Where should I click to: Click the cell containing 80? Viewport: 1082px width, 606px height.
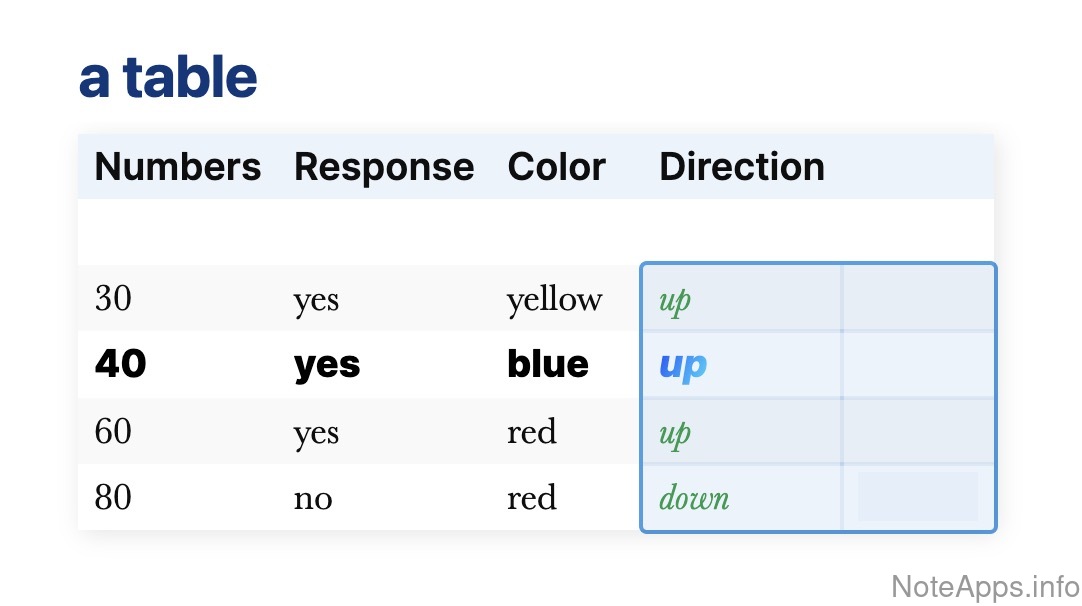click(x=113, y=498)
